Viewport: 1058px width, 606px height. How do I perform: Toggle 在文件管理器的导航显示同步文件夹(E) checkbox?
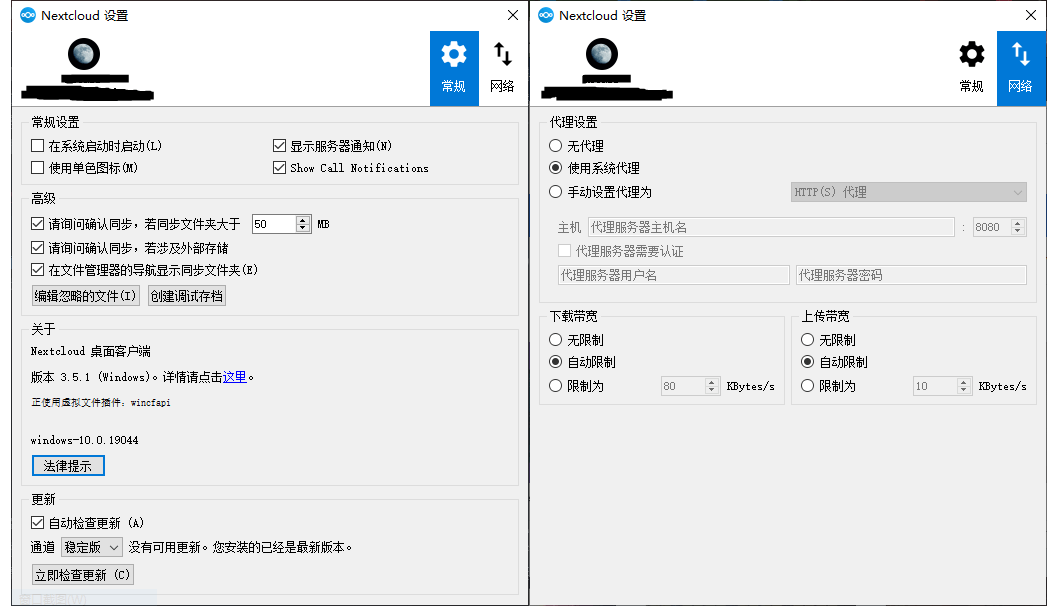coord(38,270)
